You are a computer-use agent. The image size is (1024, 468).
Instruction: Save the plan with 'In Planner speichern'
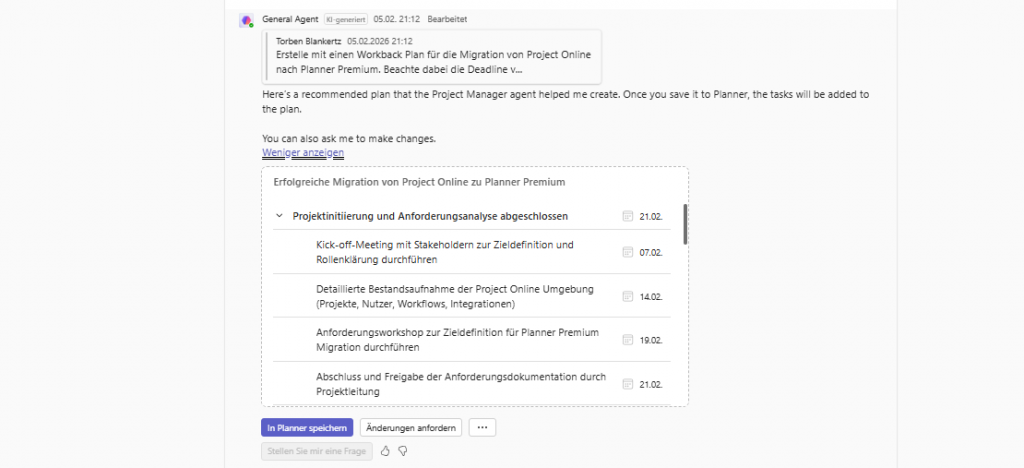coord(307,427)
